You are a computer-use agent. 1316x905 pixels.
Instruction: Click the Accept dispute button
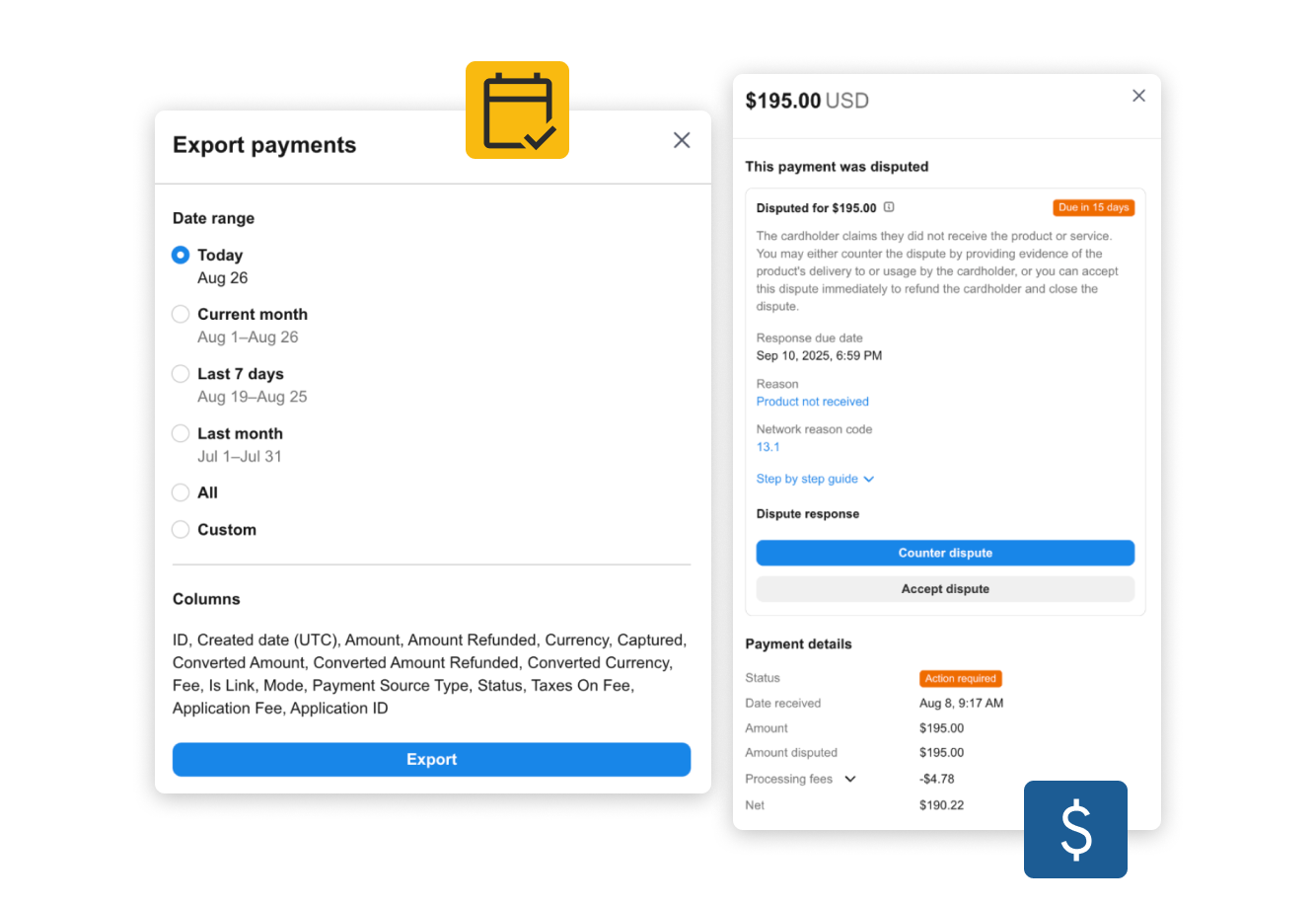point(945,589)
